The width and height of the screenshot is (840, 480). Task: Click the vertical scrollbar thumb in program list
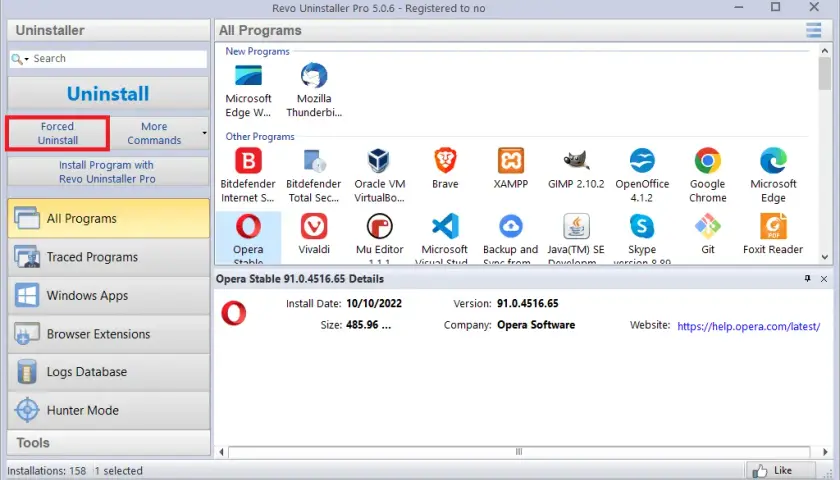pos(824,73)
